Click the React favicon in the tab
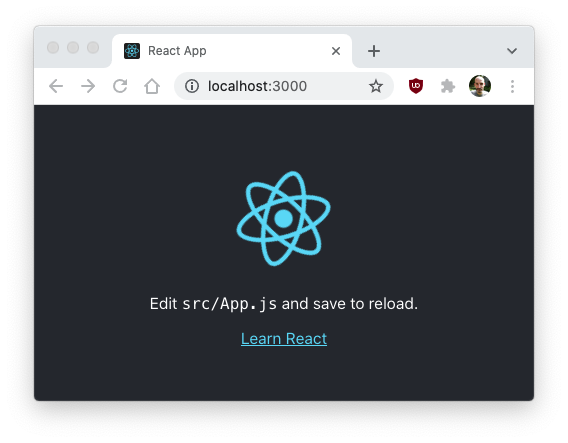This screenshot has height=443, width=568. click(x=132, y=51)
